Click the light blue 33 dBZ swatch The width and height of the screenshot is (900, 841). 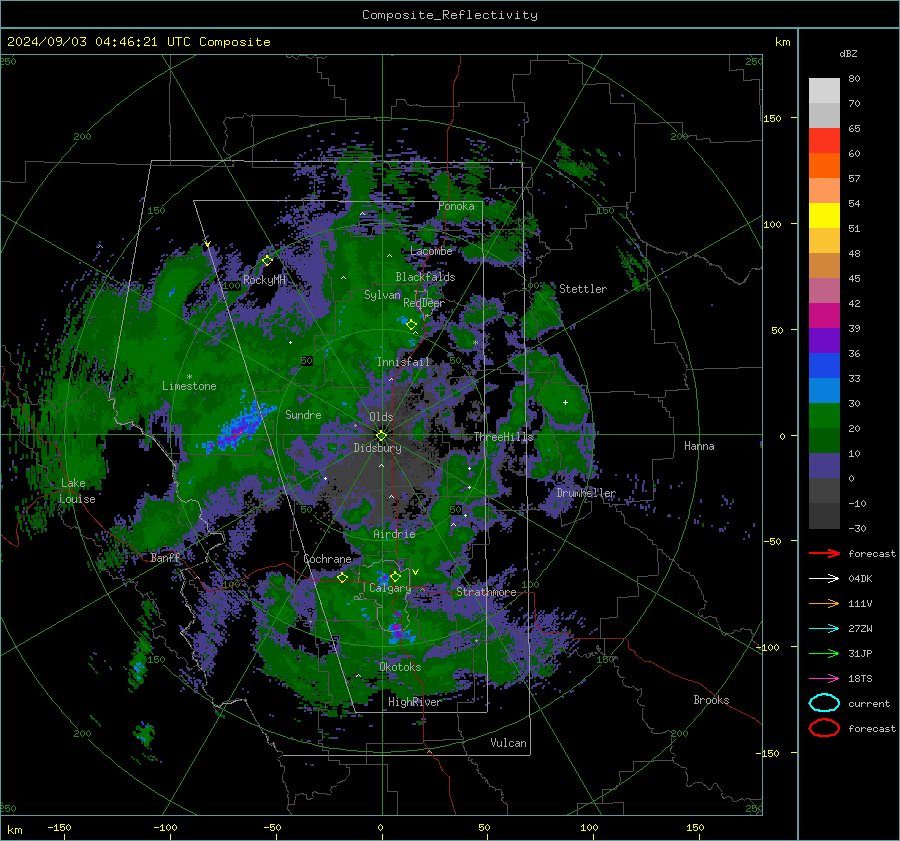tap(824, 390)
